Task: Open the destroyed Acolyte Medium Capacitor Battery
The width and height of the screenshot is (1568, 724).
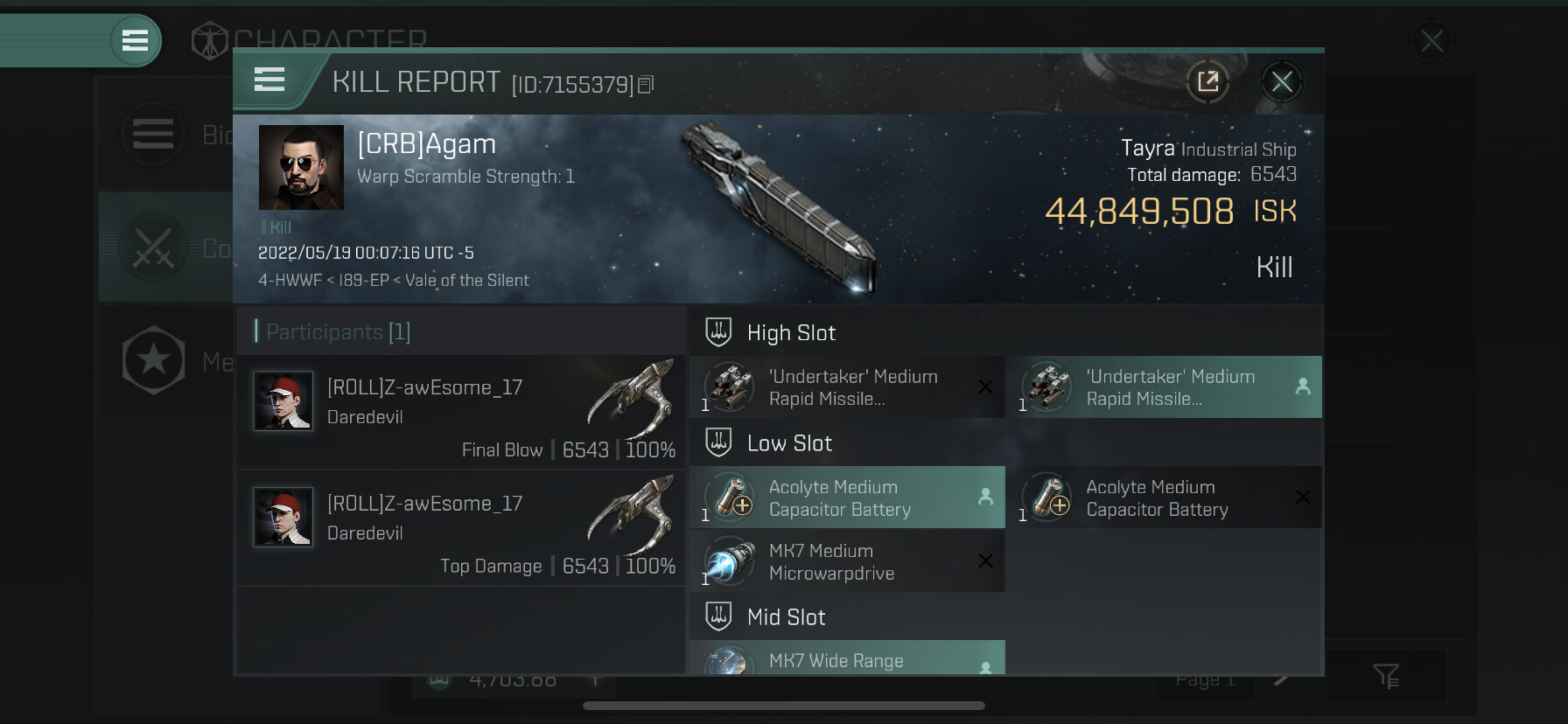Action: (1164, 498)
